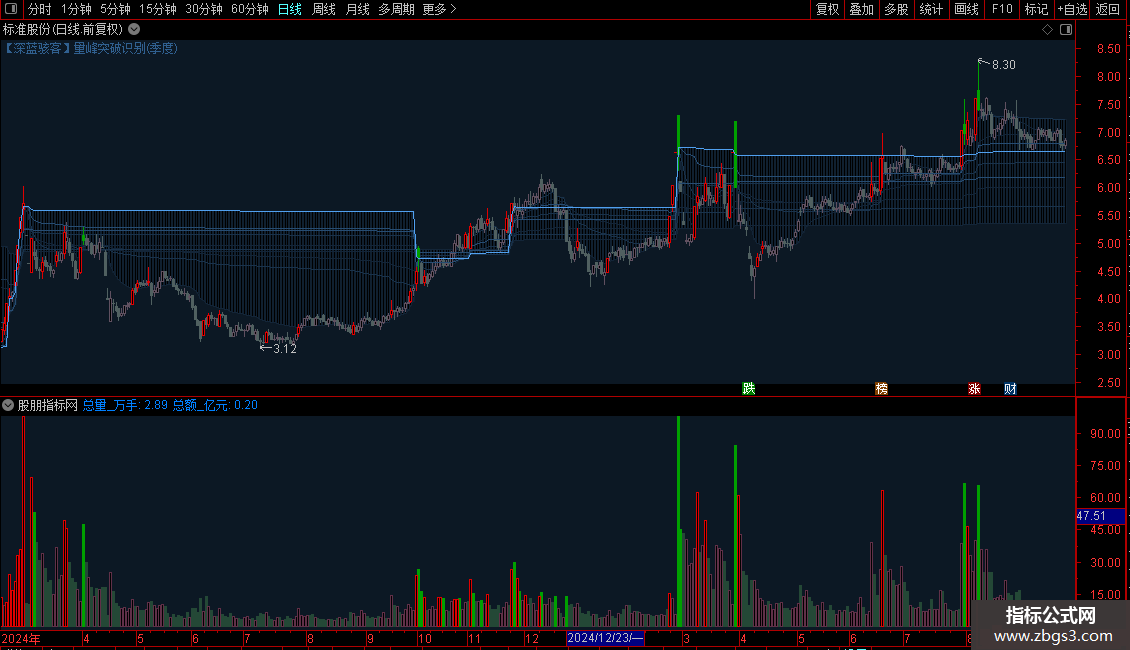Activate the 画线 drawing tools
1130x650 pixels.
coord(966,9)
